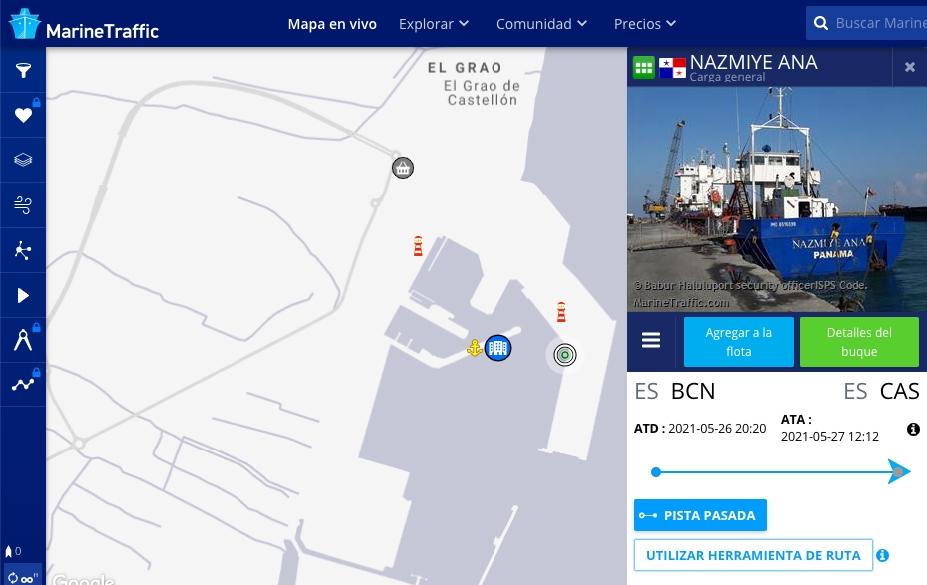Screen dimensions: 927x585
Task: Click the Detalles del buque button
Action: click(x=859, y=342)
